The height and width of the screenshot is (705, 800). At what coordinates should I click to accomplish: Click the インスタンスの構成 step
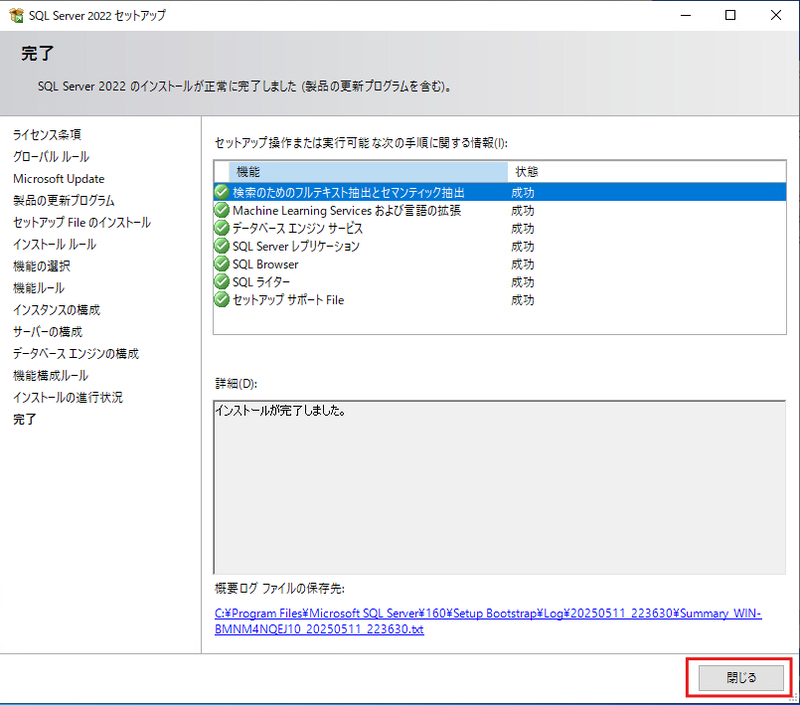point(57,310)
